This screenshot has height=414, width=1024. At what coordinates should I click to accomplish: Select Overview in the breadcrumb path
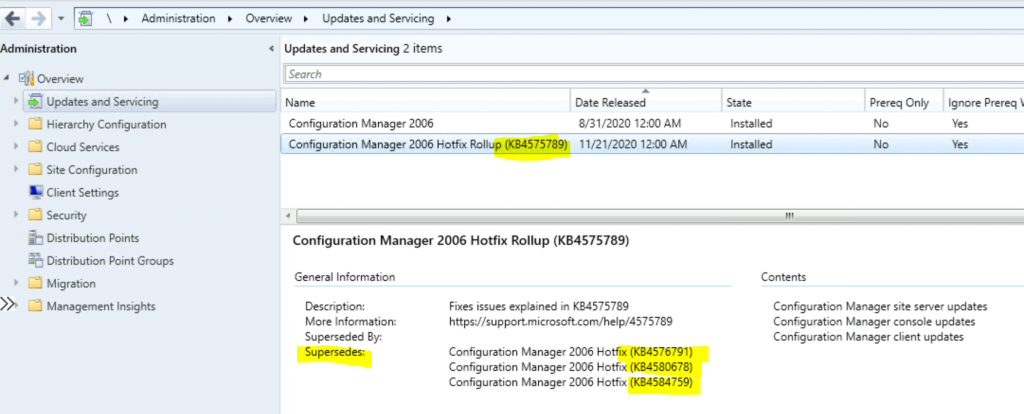[x=268, y=18]
